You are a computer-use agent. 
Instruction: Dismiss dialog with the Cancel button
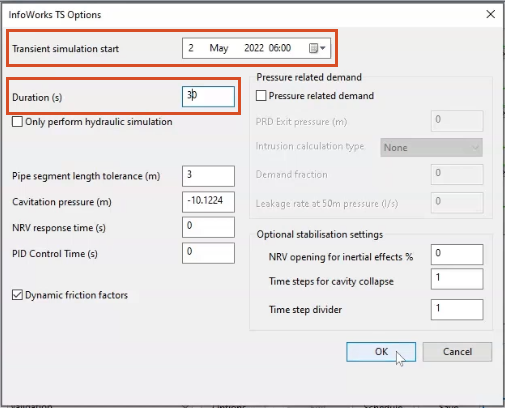click(x=457, y=352)
